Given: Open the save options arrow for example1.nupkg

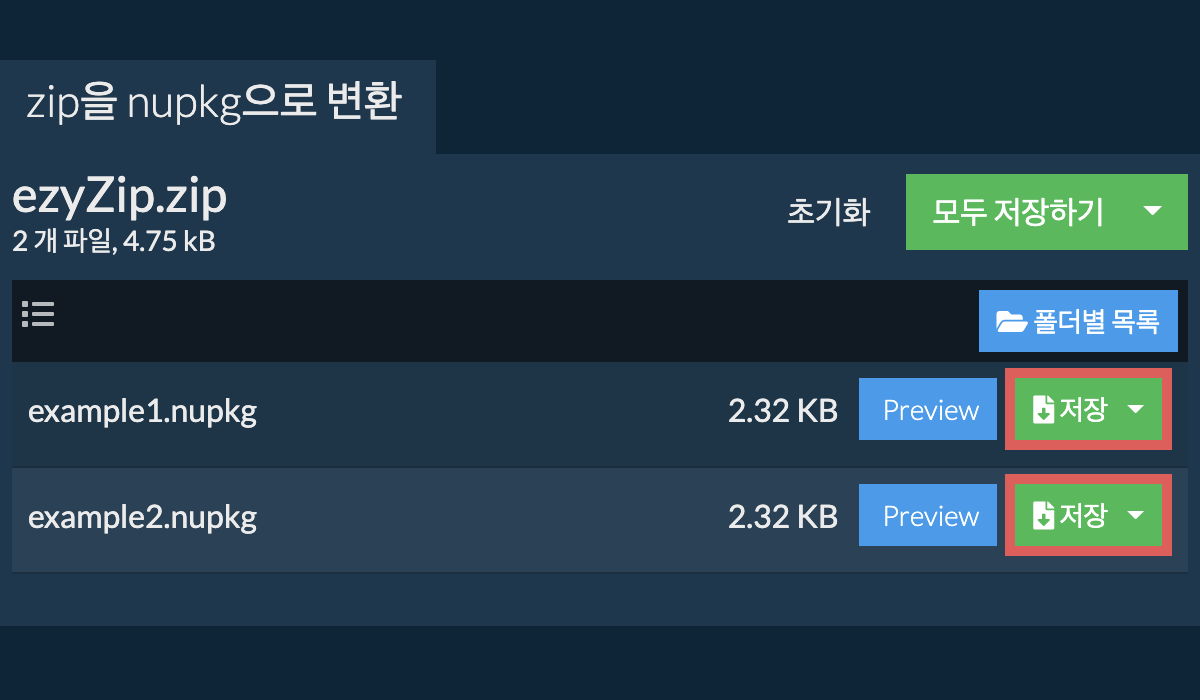Looking at the screenshot, I should click(1135, 410).
